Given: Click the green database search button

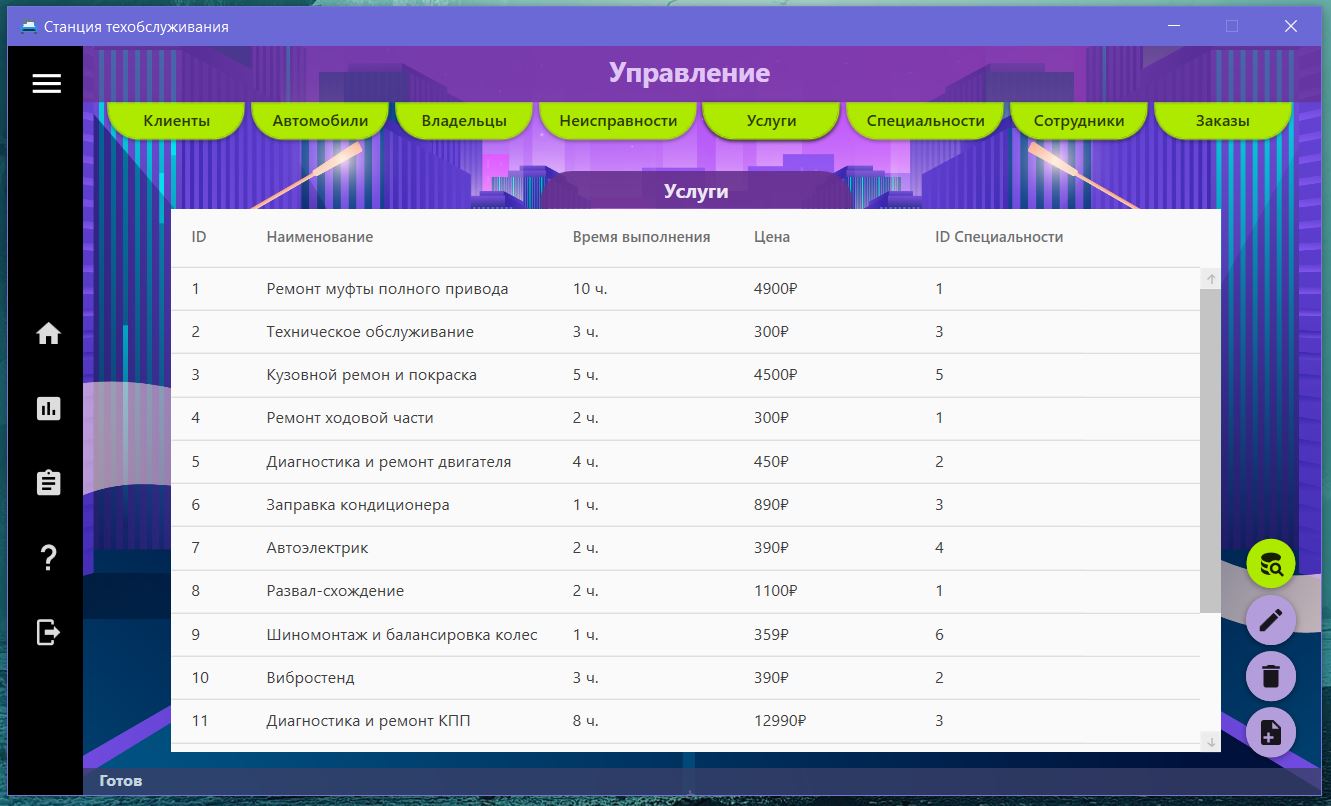Looking at the screenshot, I should (x=1271, y=565).
